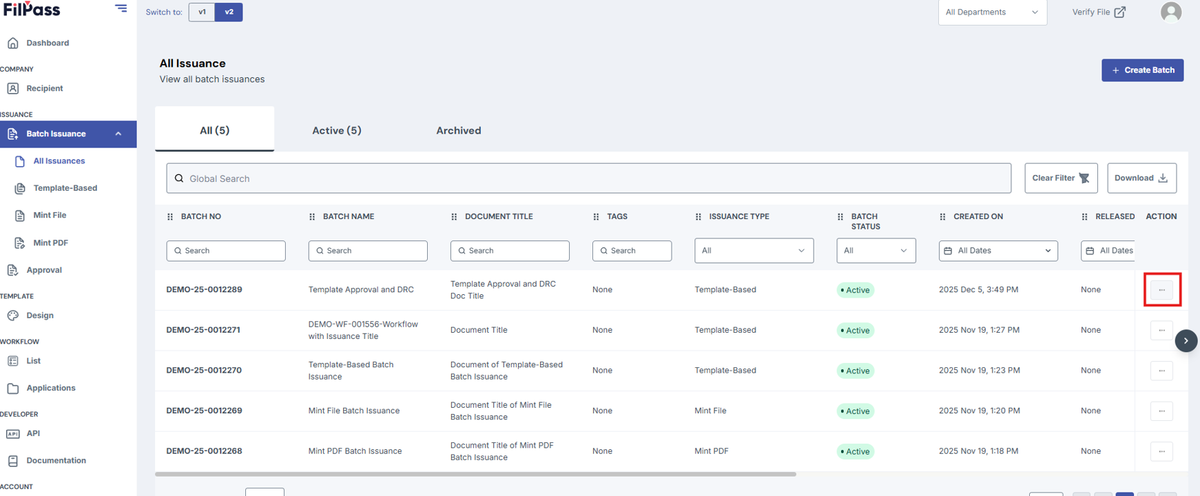Collapse the Batch Issuance sidebar section
Viewport: 1200px width, 496px height.
[118, 134]
